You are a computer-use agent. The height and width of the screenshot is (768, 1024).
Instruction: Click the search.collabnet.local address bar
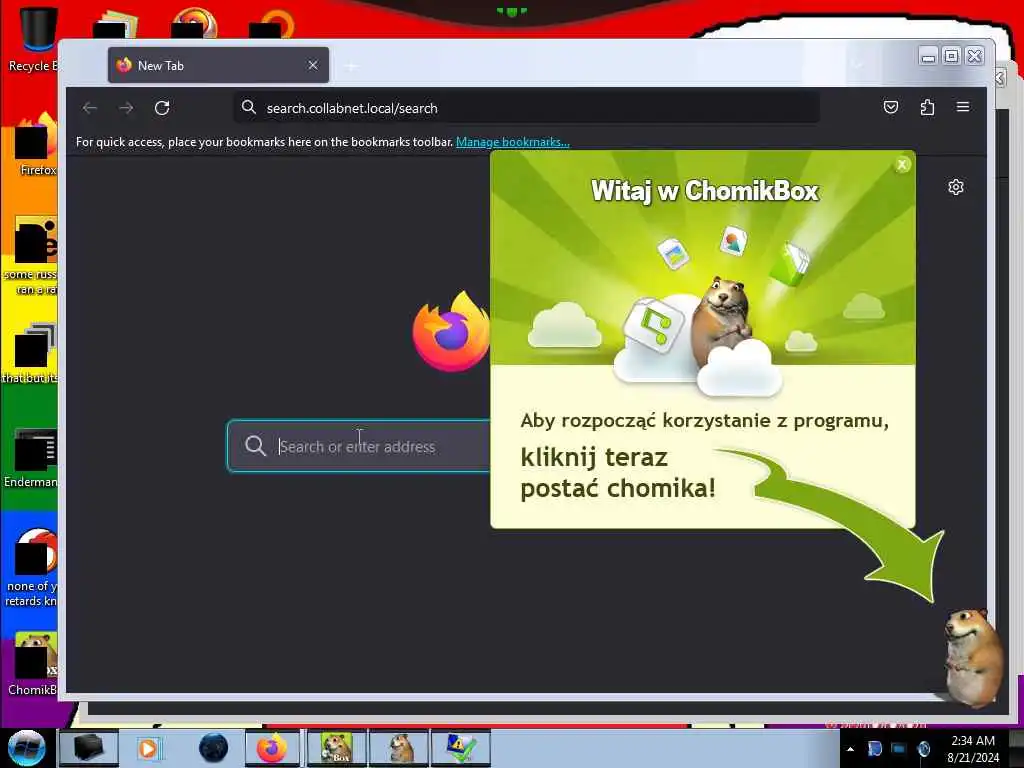pyautogui.click(x=526, y=108)
